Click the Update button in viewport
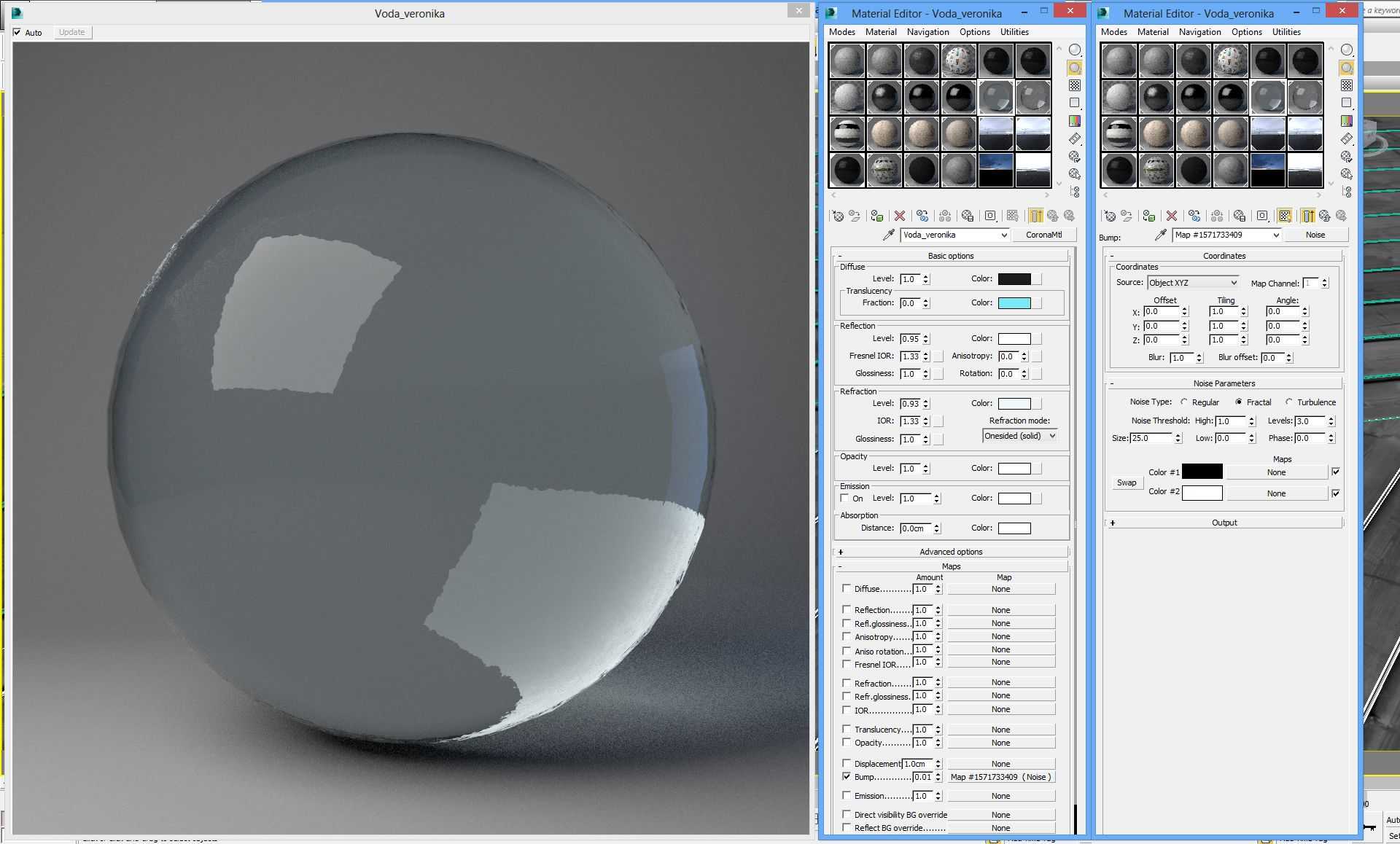 71,31
